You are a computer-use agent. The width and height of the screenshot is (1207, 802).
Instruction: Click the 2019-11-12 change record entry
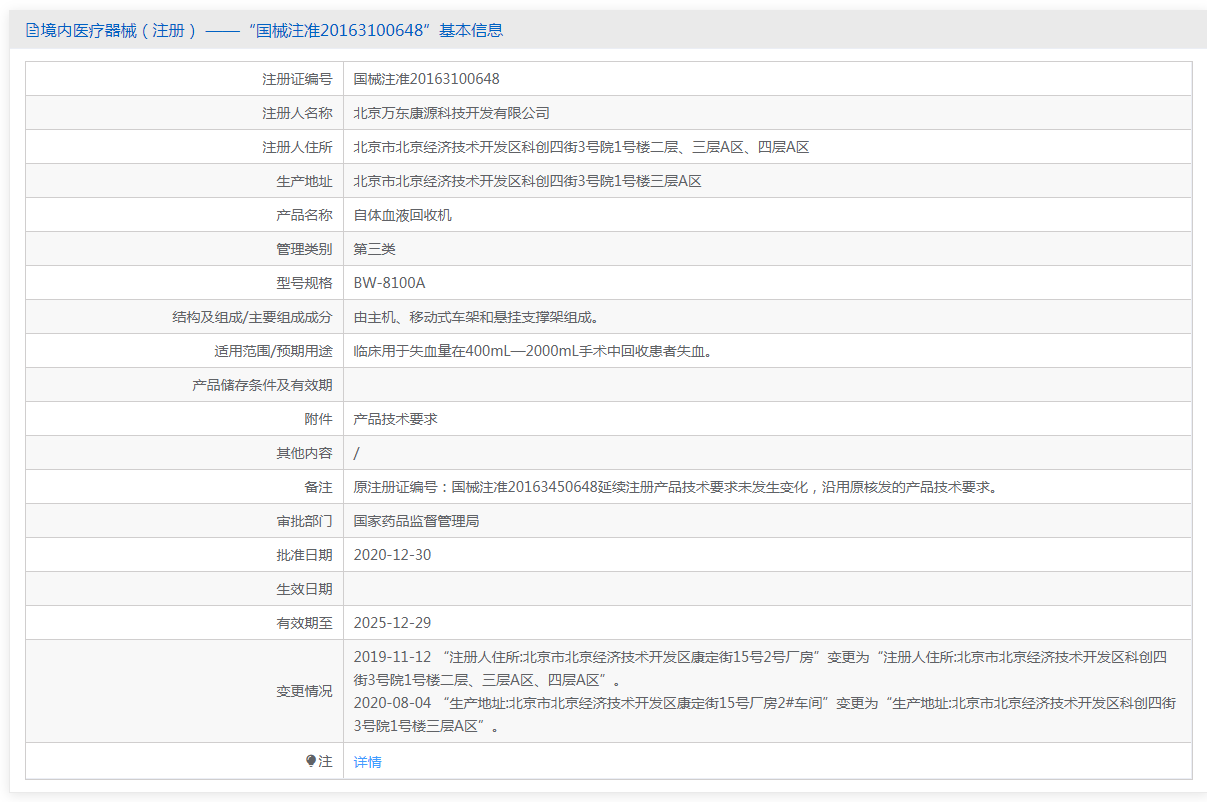[760, 668]
